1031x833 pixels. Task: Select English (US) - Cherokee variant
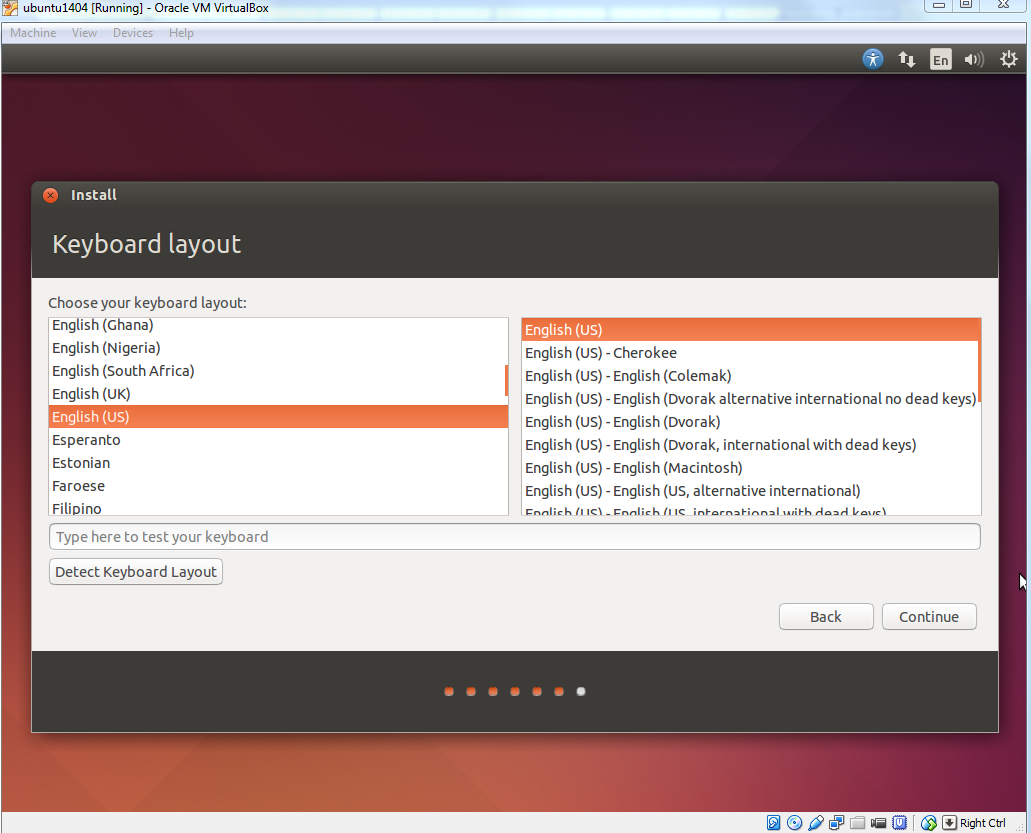[750, 353]
